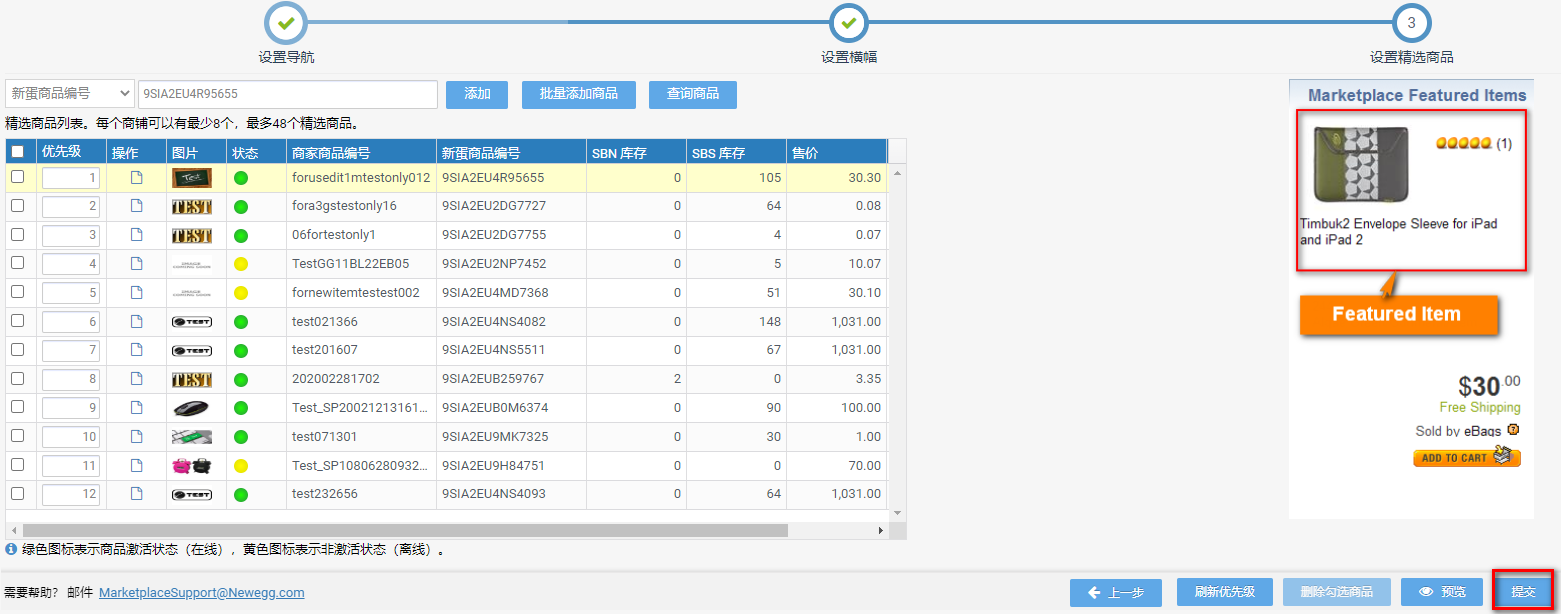Check the row for 06fortestonly1
This screenshot has height=614, width=1561.
pyautogui.click(x=17, y=235)
